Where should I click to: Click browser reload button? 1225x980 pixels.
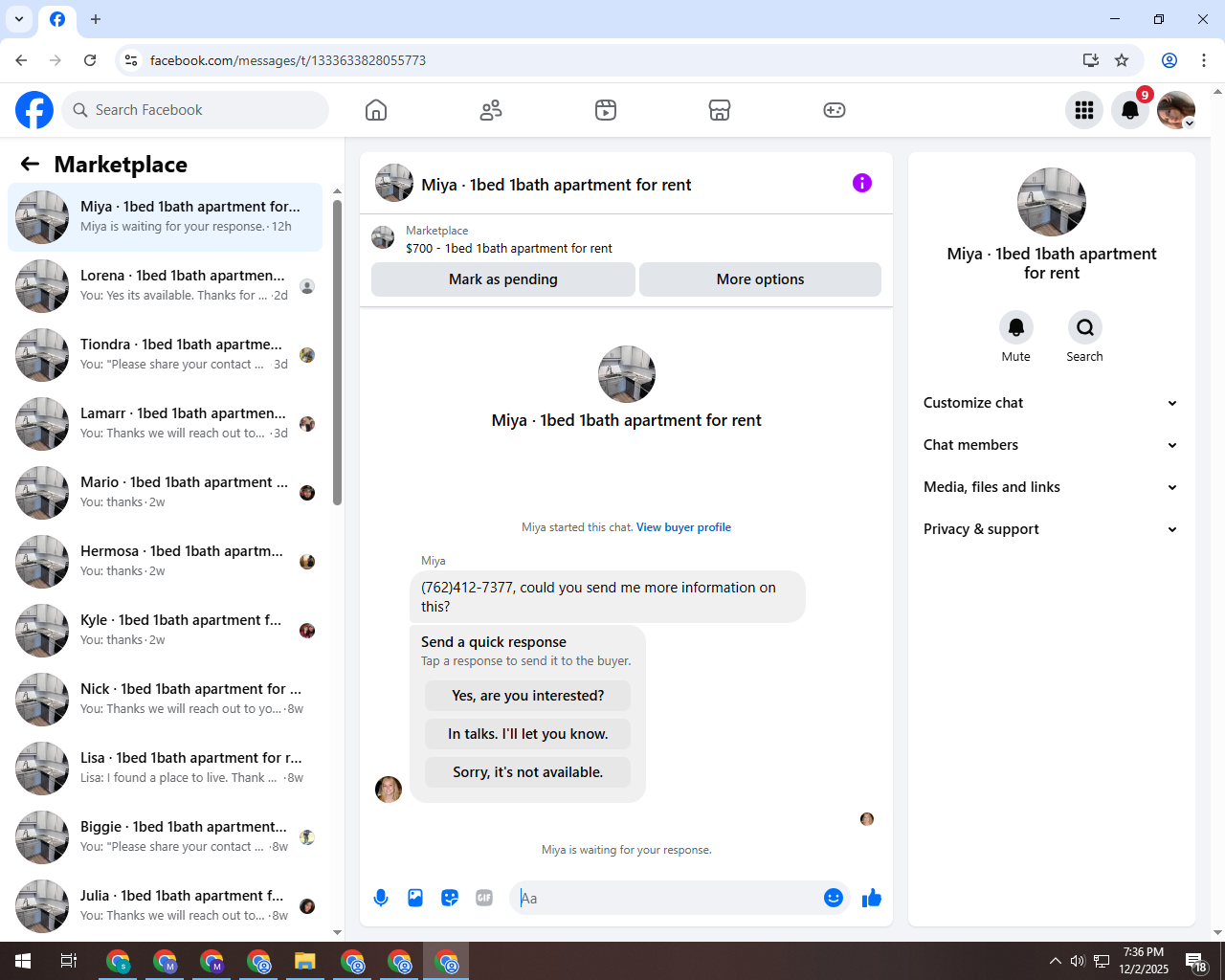90,60
